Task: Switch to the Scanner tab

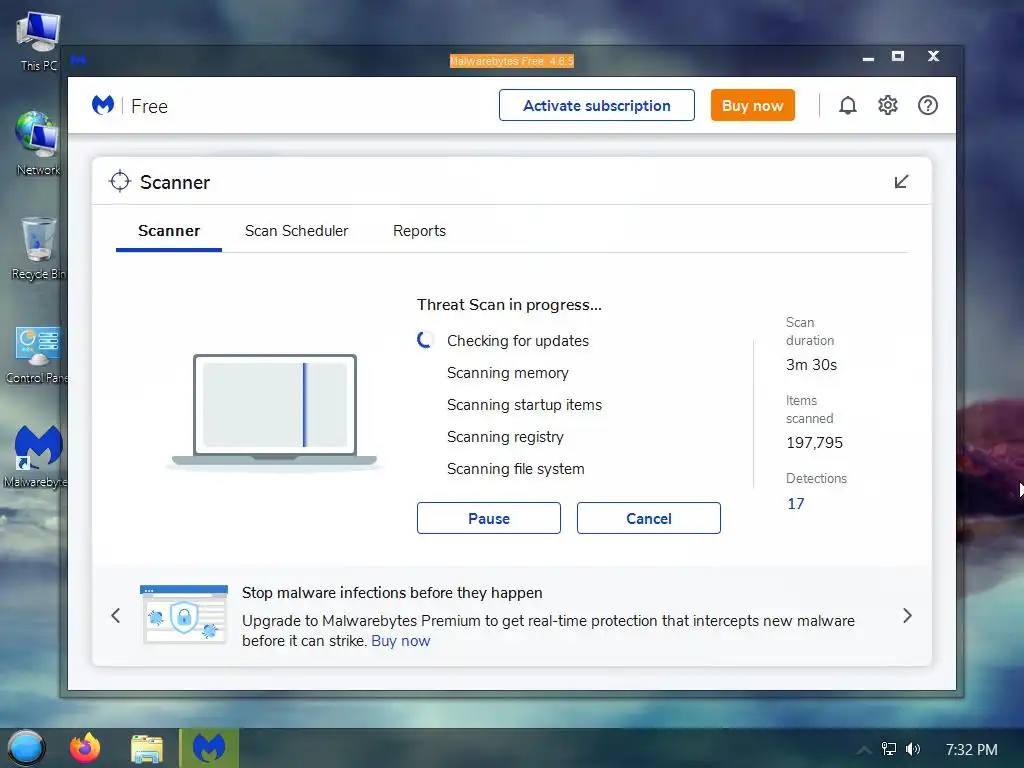Action: [168, 231]
